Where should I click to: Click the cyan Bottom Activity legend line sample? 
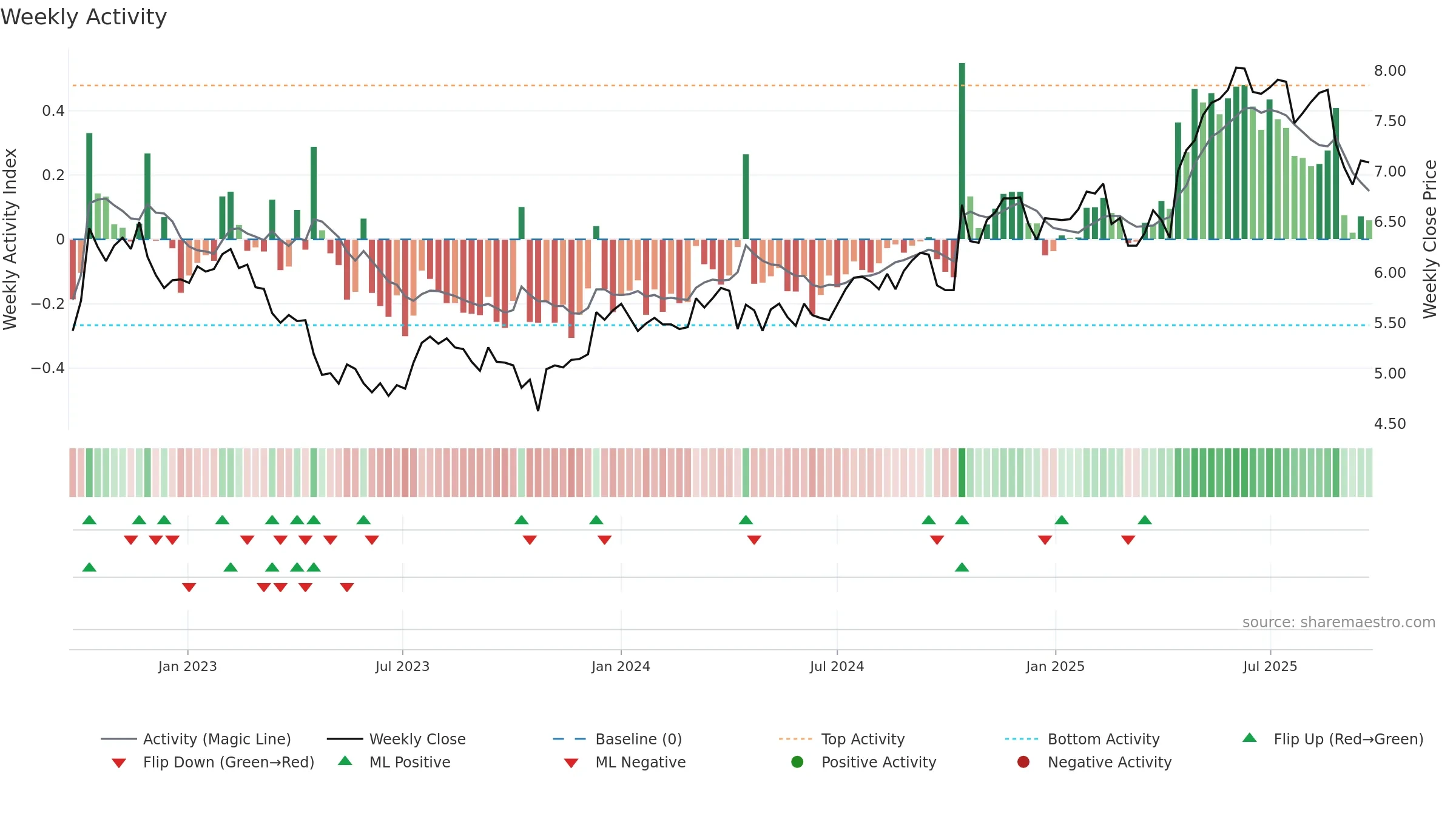click(x=1022, y=739)
